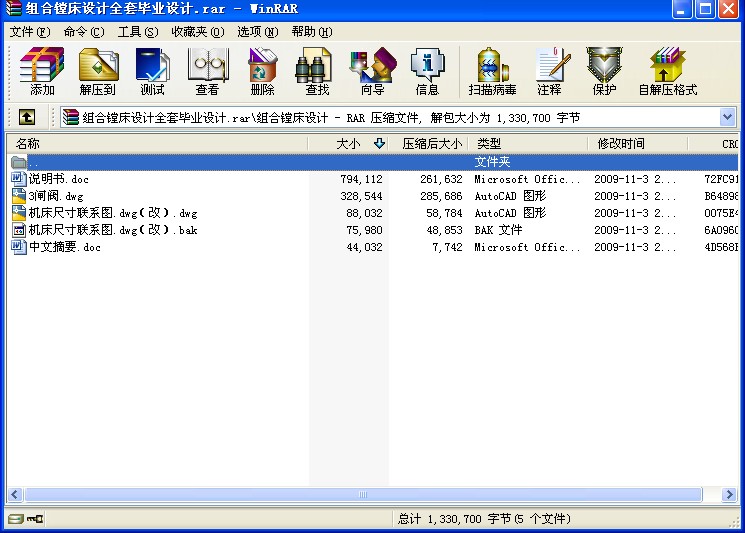Click the parent folder icon in list

(19, 162)
